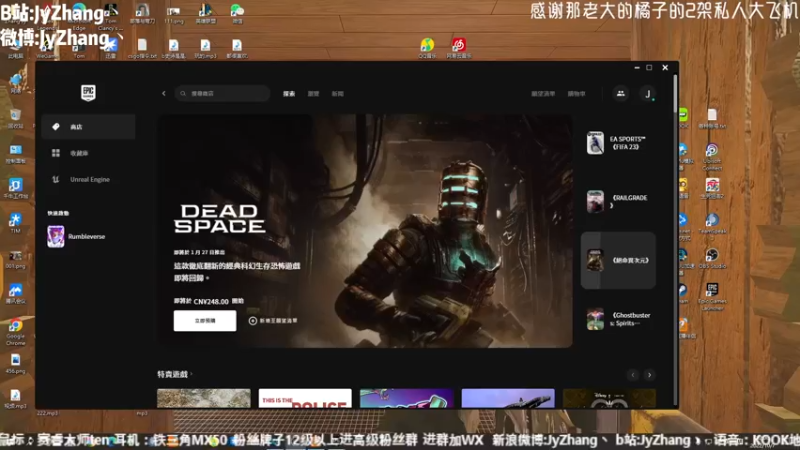Select Google Chrome desktop icon
Viewport: 800px width, 450px height.
pos(15,332)
